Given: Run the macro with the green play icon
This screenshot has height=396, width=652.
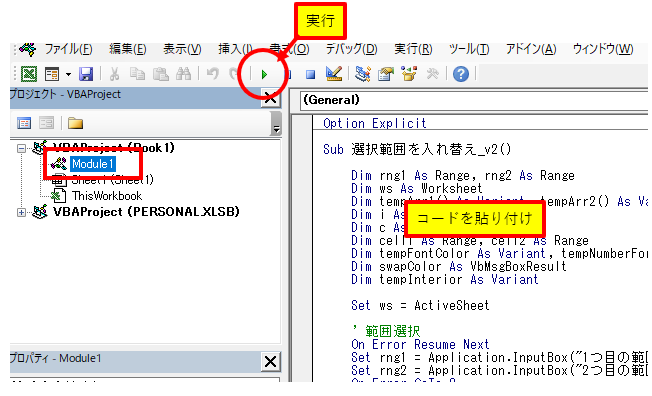Looking at the screenshot, I should pos(264,75).
